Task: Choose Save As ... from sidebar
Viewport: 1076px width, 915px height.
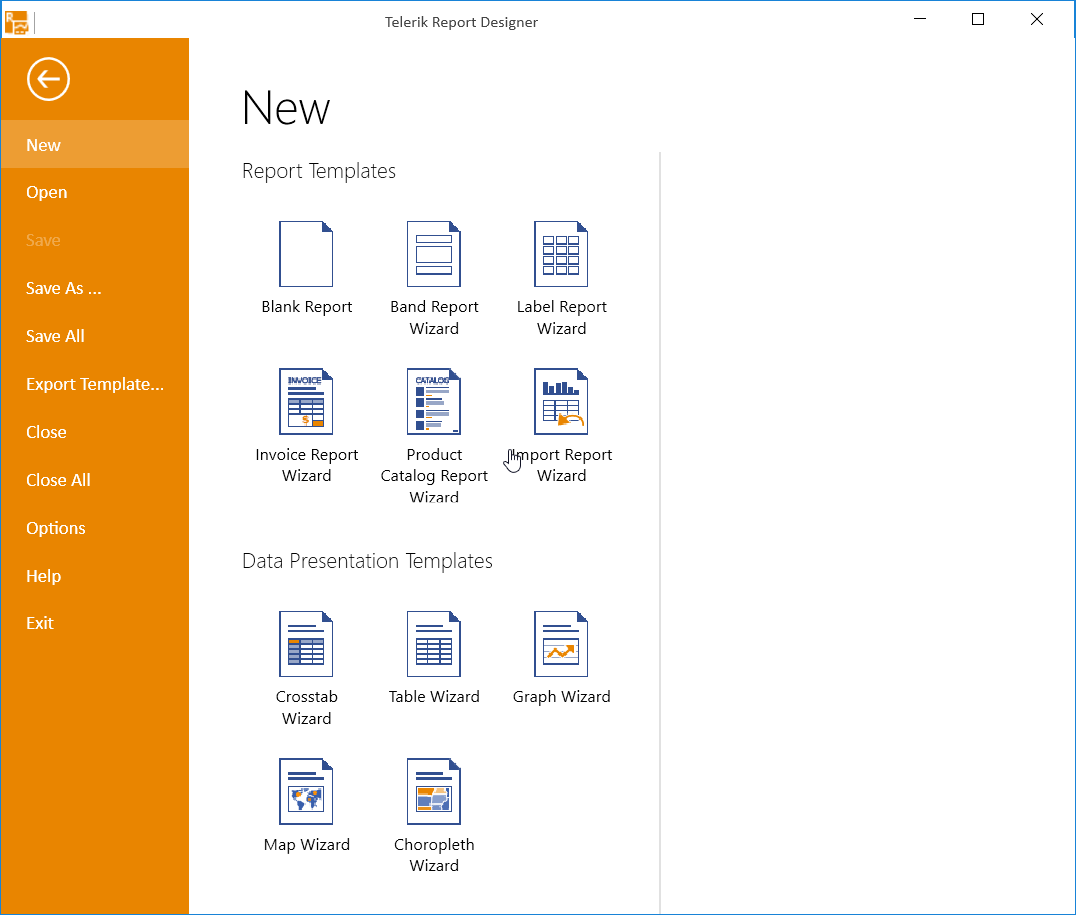Action: click(x=64, y=289)
